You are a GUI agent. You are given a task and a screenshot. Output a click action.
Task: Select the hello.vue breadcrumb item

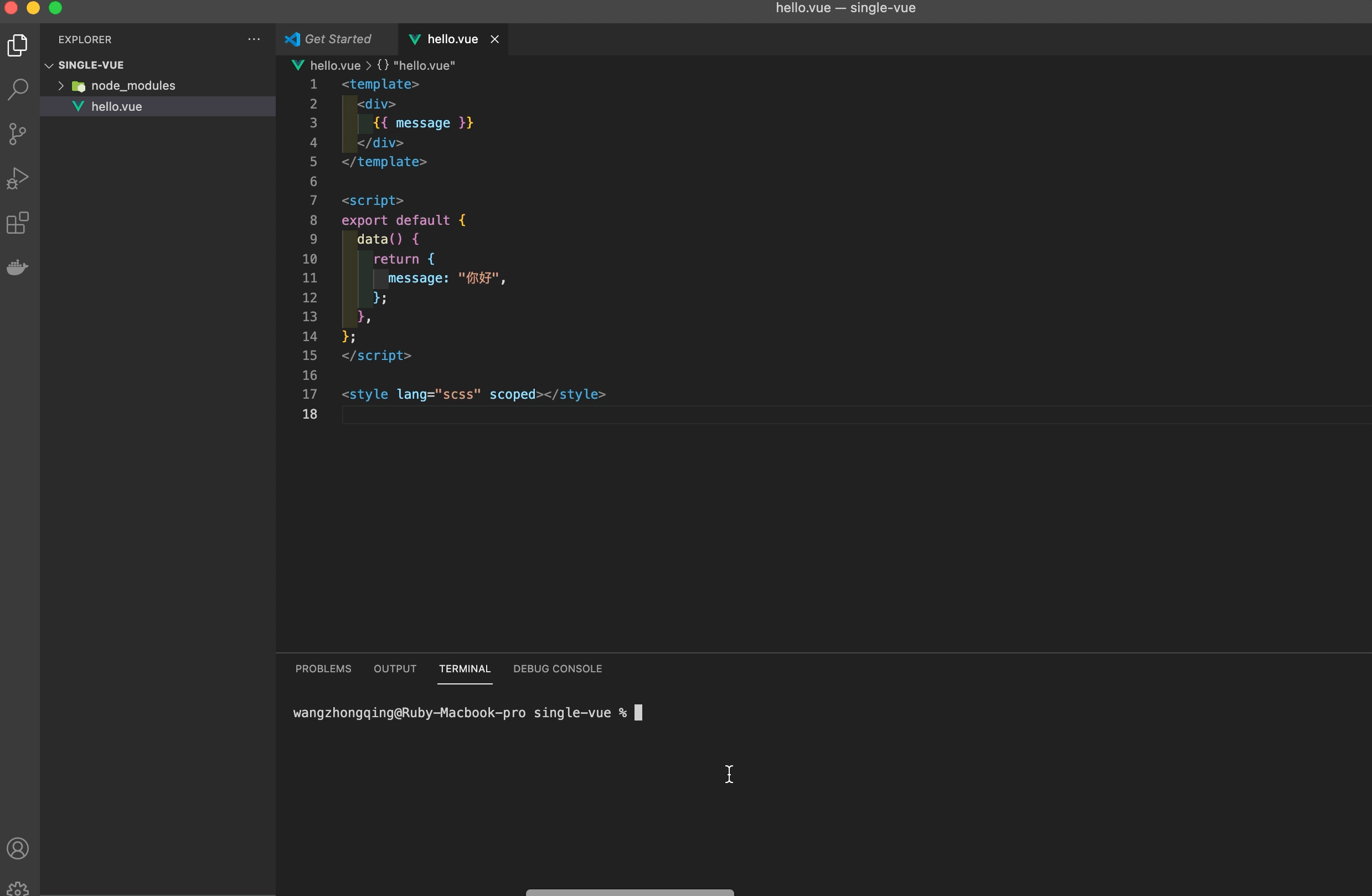tap(335, 65)
